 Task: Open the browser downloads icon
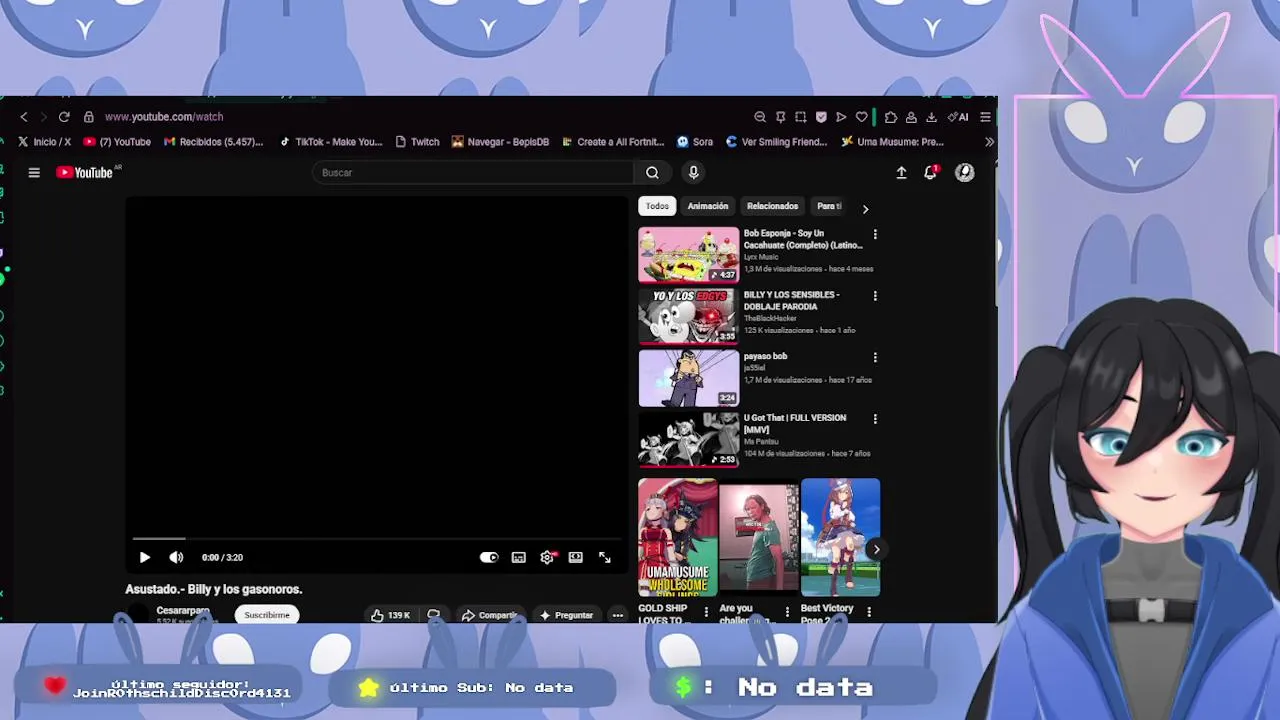tap(931, 117)
